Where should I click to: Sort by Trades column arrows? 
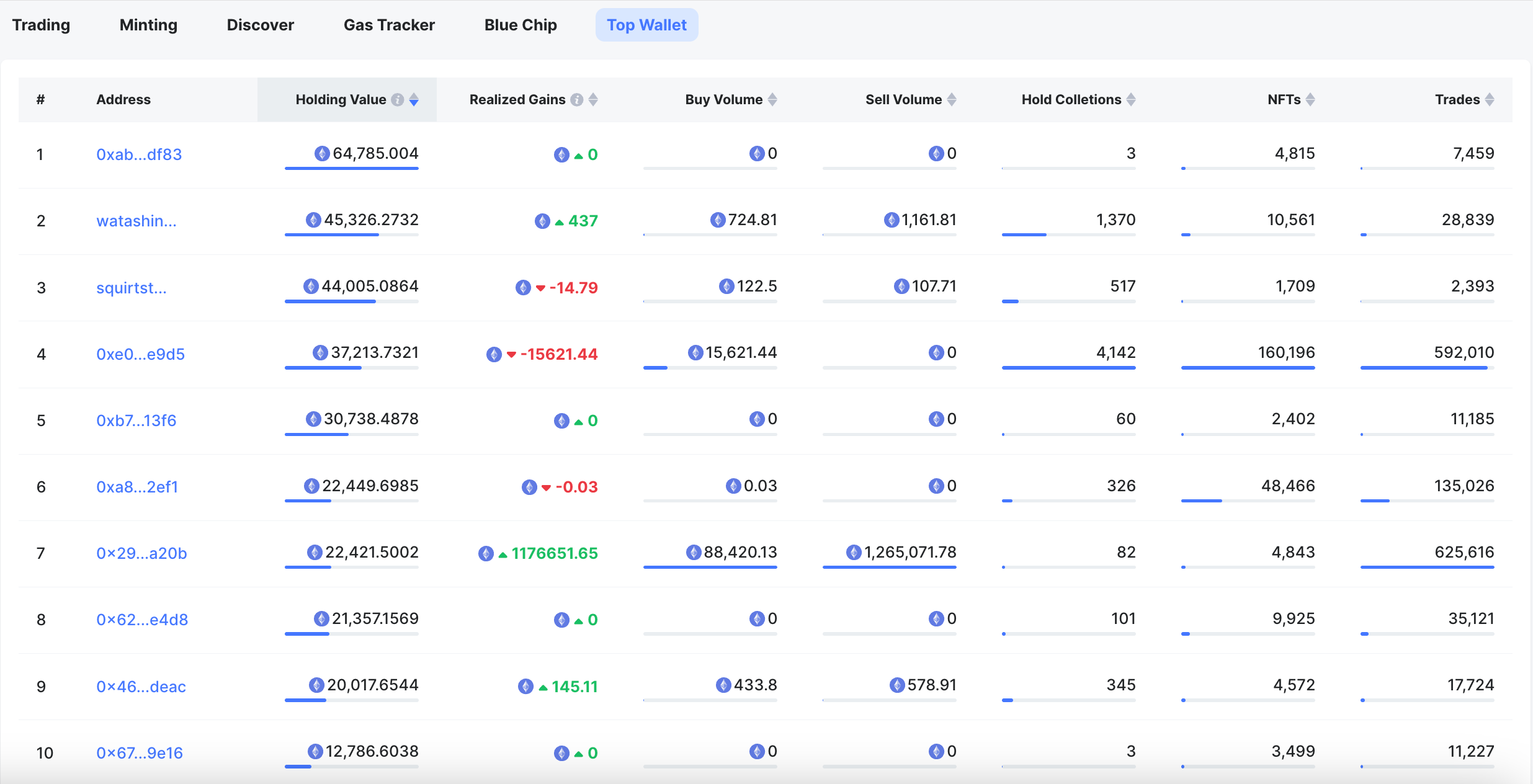tap(1490, 100)
